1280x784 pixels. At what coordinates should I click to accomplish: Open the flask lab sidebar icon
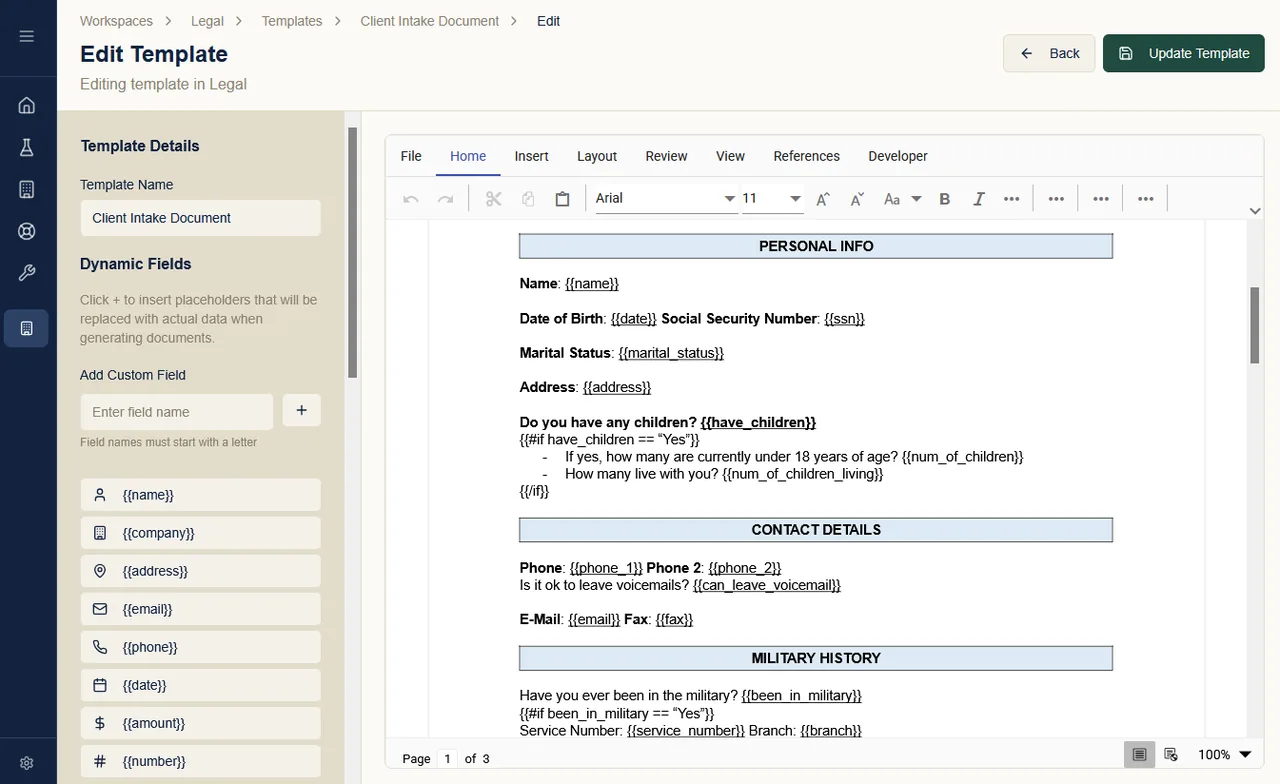click(x=27, y=148)
